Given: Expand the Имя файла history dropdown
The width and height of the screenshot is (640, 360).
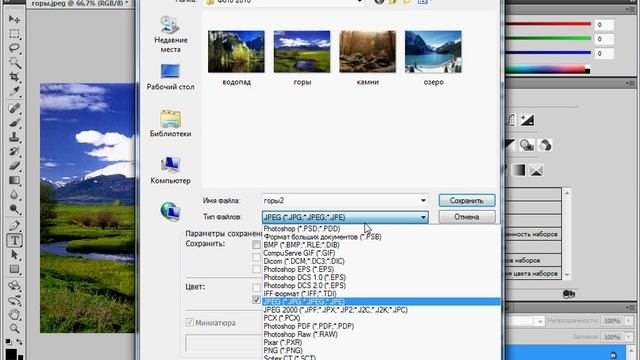Looking at the screenshot, I should pyautogui.click(x=423, y=200).
